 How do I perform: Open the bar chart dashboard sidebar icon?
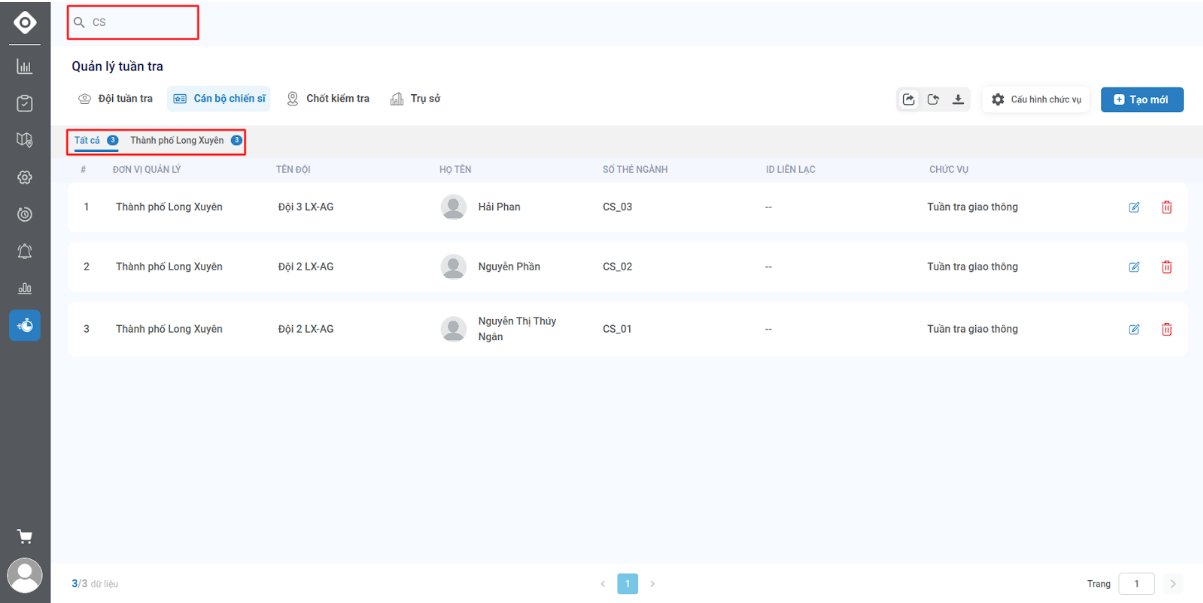25,67
